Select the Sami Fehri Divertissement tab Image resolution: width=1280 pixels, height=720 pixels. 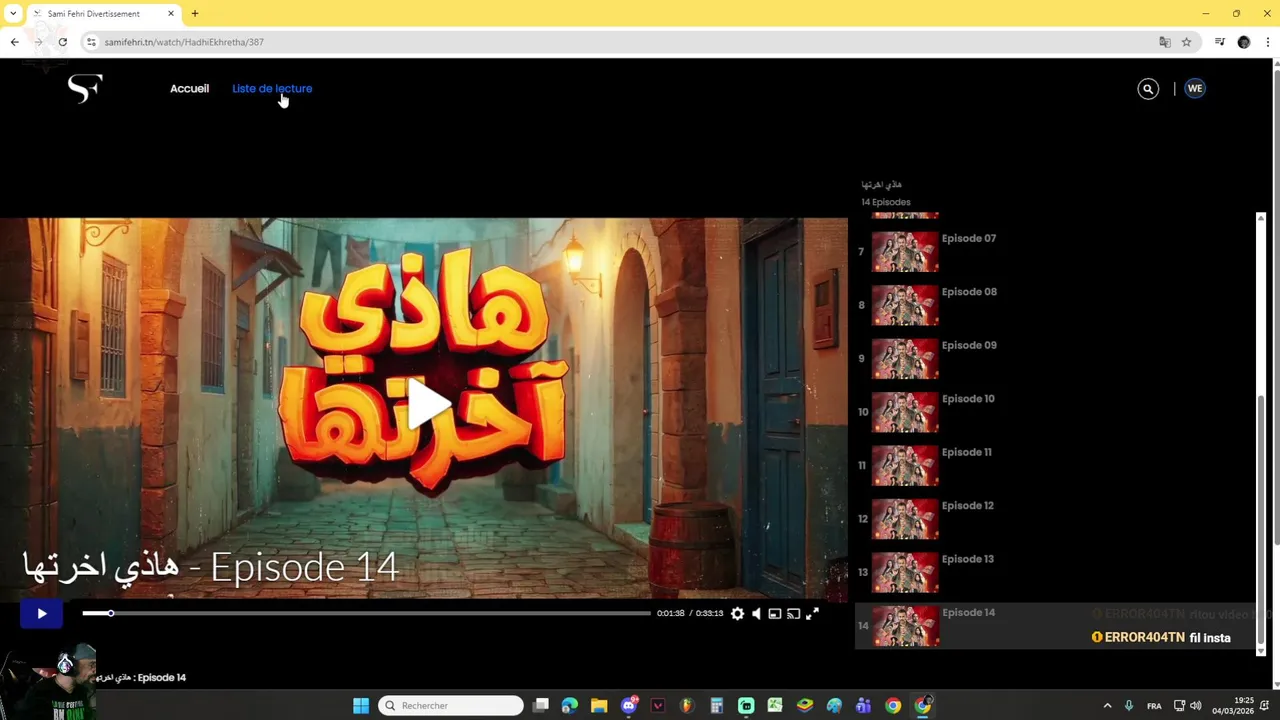pyautogui.click(x=102, y=14)
